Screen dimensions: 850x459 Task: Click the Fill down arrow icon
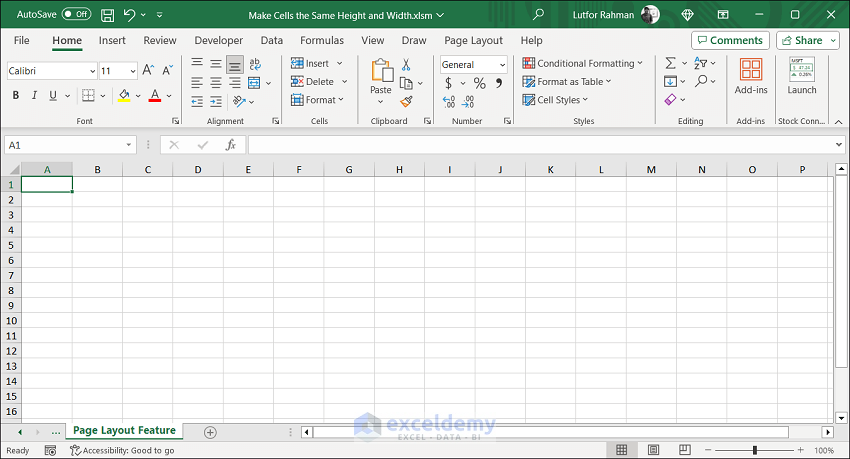point(671,81)
